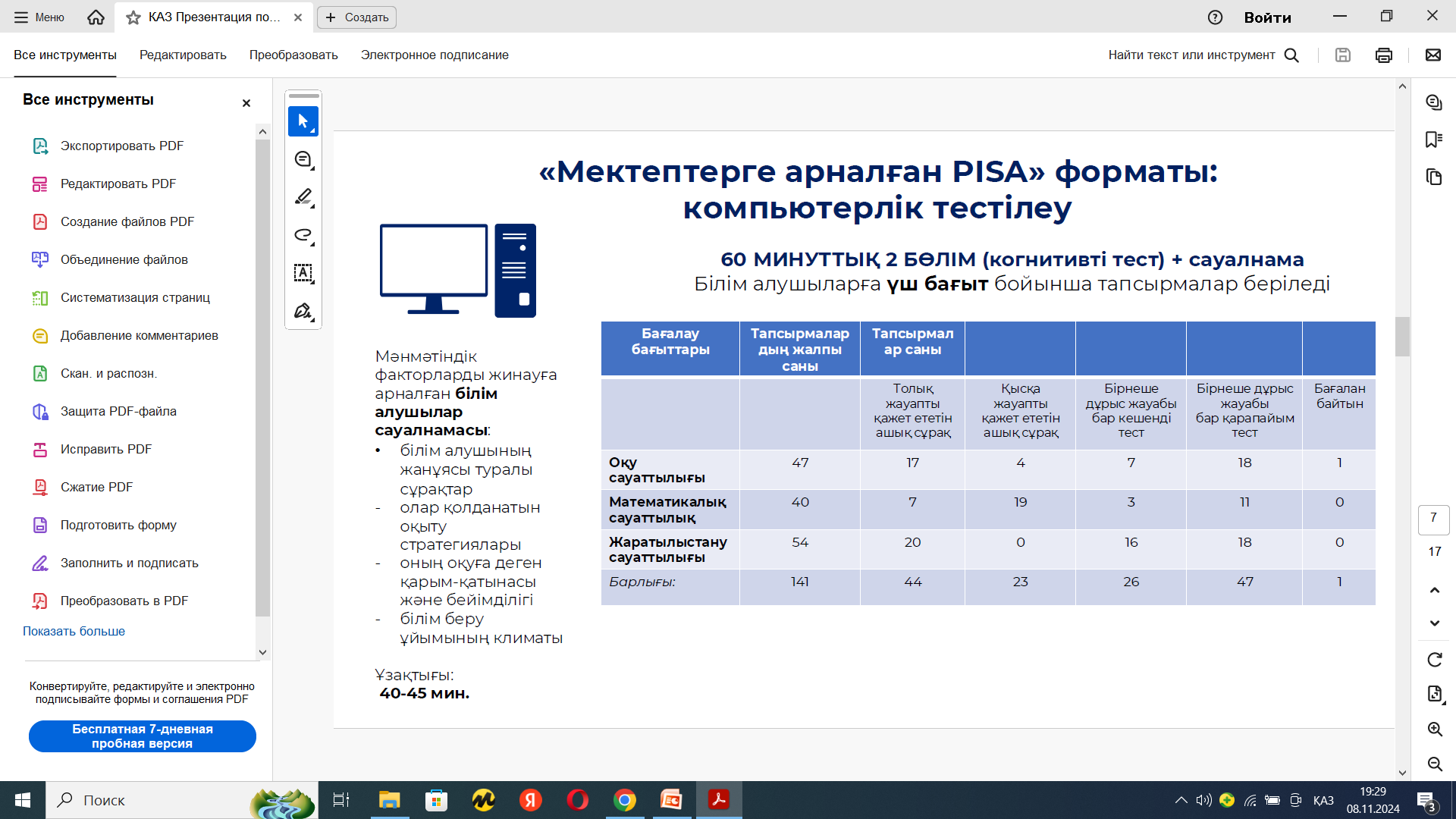The width and height of the screenshot is (1456, 819).
Task: Select the text box tool
Action: [x=303, y=273]
